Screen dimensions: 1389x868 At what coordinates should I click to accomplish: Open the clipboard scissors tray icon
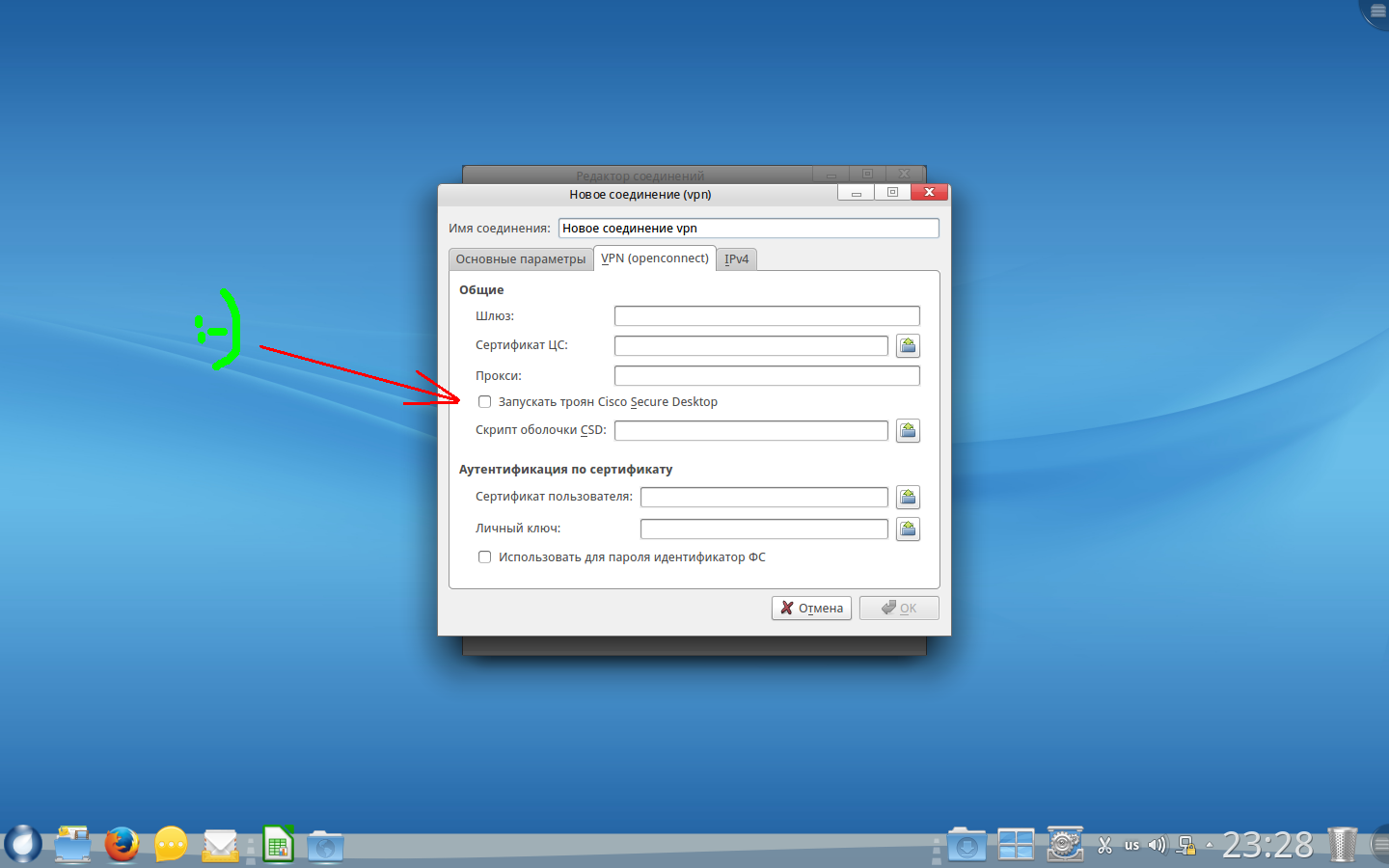coord(1105,846)
